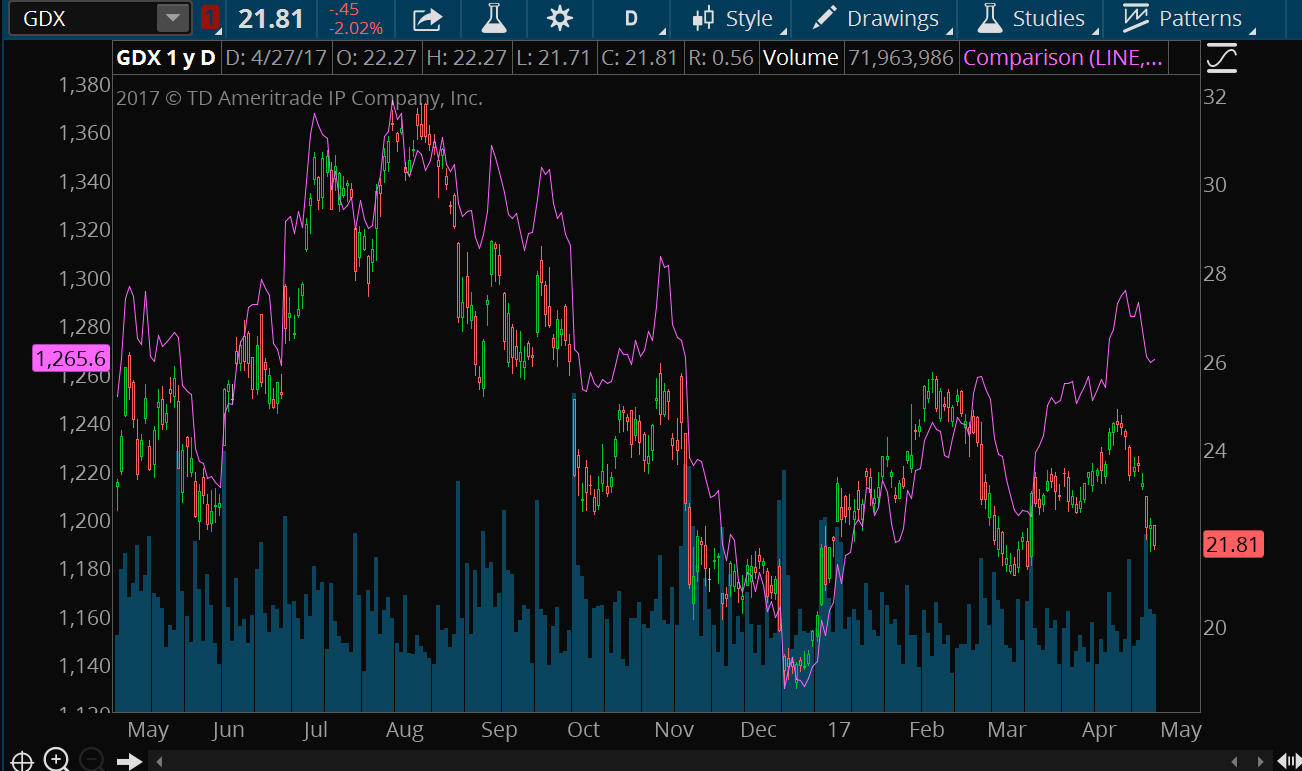Click the pink 1,265.6 price bubble
1302x771 pixels.
click(x=70, y=358)
